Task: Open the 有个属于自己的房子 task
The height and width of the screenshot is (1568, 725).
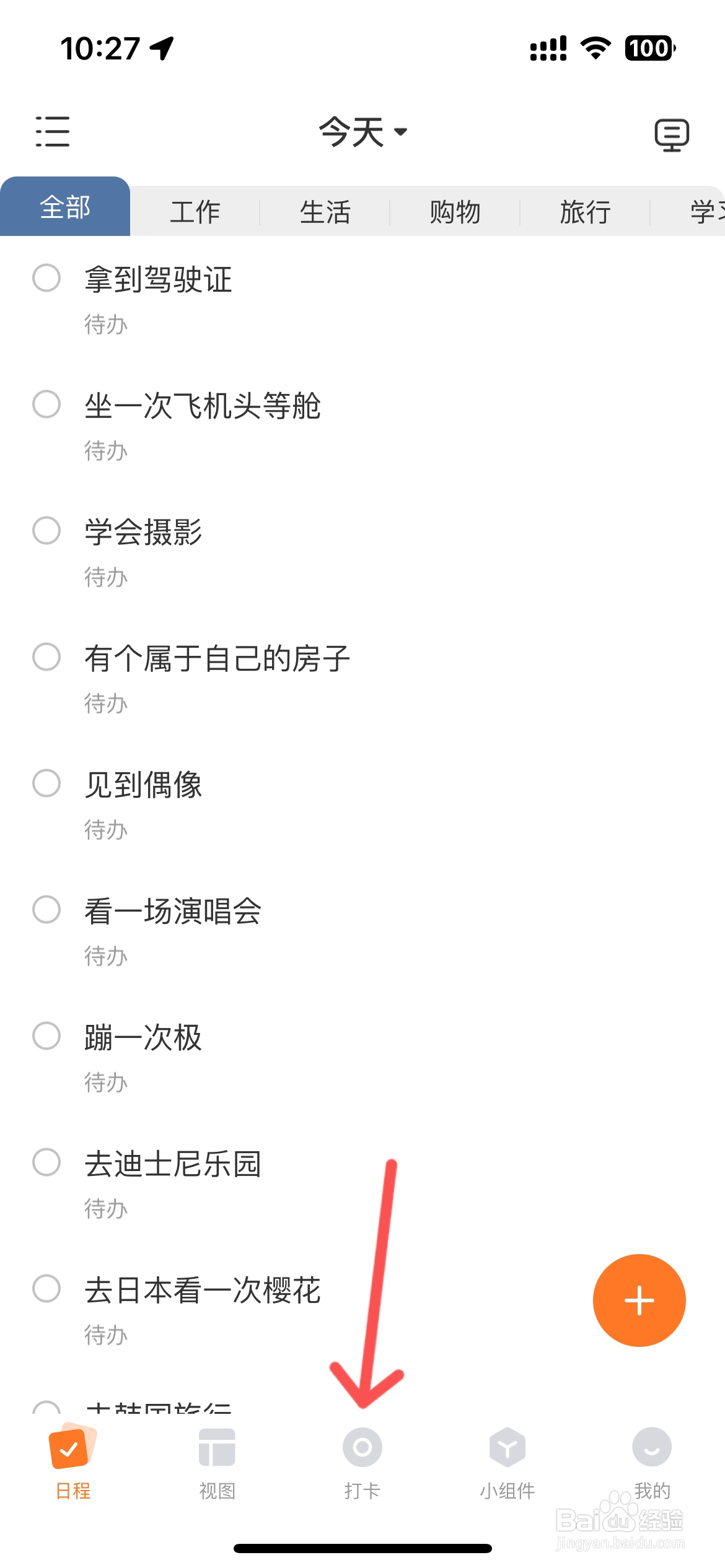Action: coord(217,658)
